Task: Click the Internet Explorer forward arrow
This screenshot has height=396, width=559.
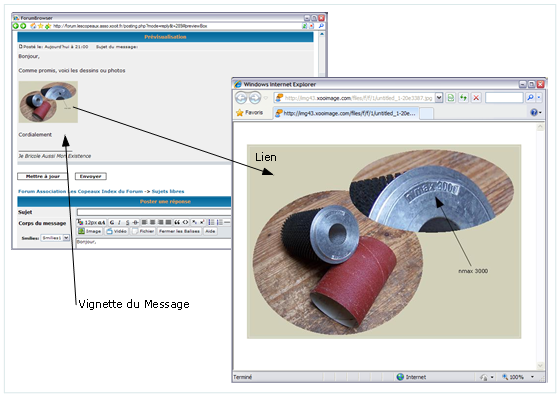Action: click(x=255, y=97)
